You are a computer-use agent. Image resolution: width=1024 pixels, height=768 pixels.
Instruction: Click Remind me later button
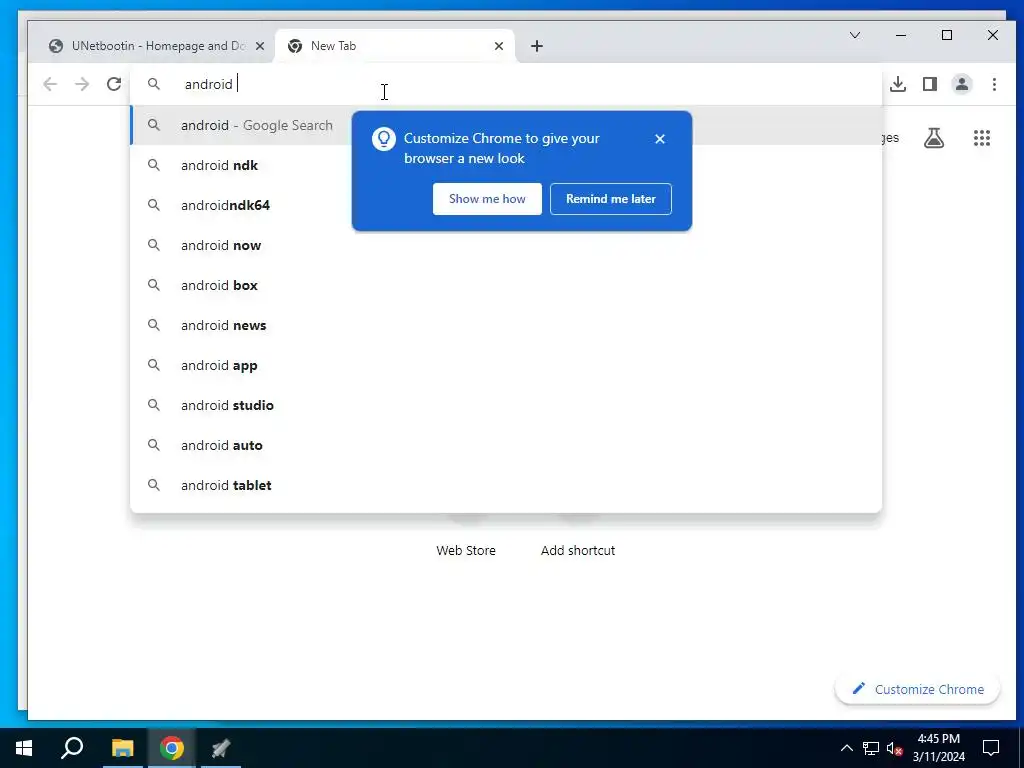(611, 199)
